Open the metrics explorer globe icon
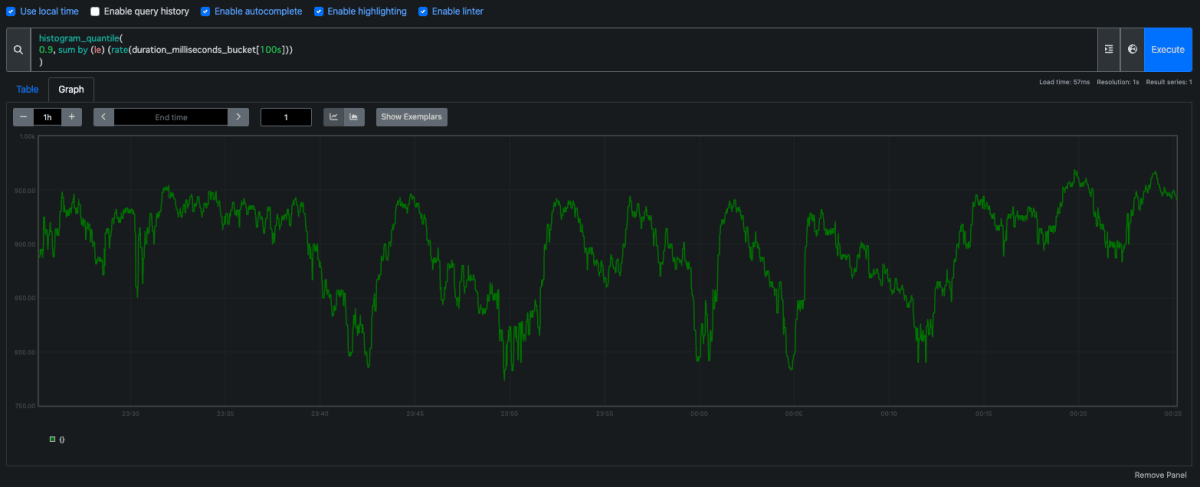This screenshot has height=487, width=1200. [1132, 49]
